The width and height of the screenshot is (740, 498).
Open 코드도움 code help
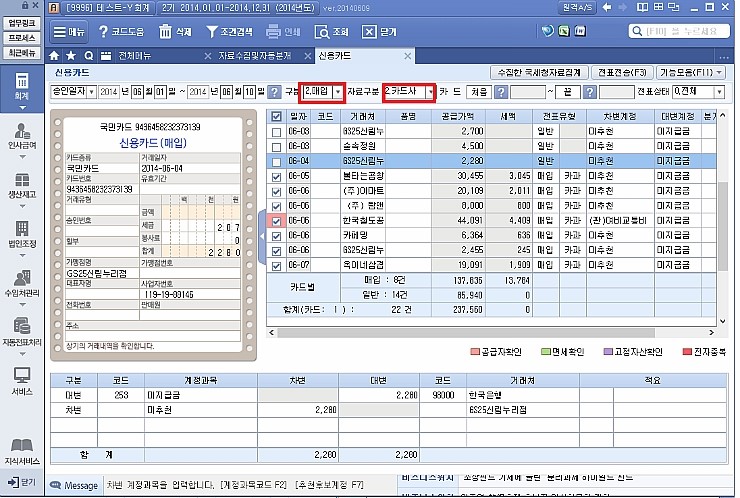120,32
